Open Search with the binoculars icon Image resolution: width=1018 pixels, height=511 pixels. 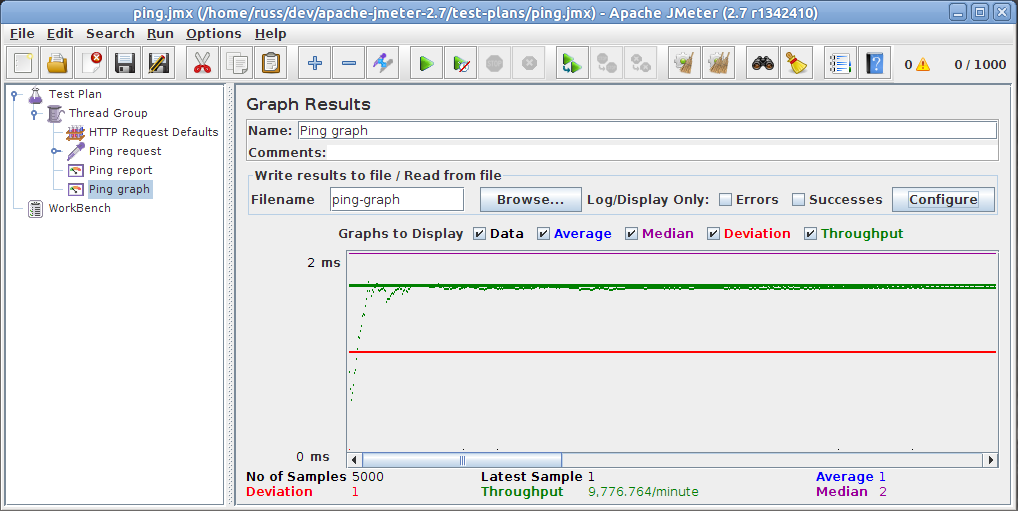762,63
